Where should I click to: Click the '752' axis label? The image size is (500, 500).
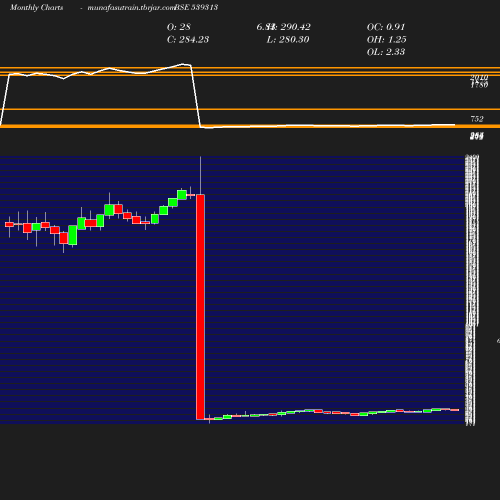477,119
